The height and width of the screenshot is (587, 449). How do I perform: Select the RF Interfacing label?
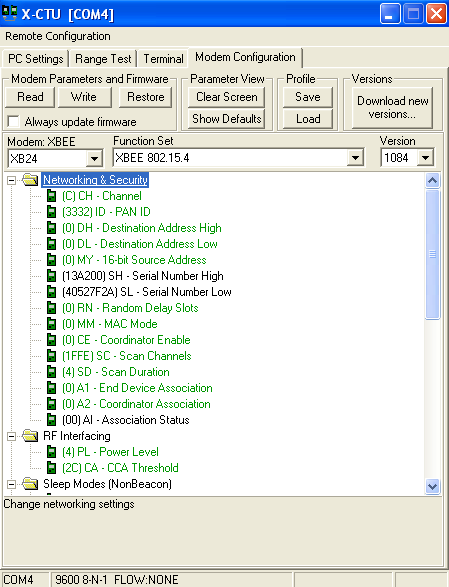coord(77,436)
